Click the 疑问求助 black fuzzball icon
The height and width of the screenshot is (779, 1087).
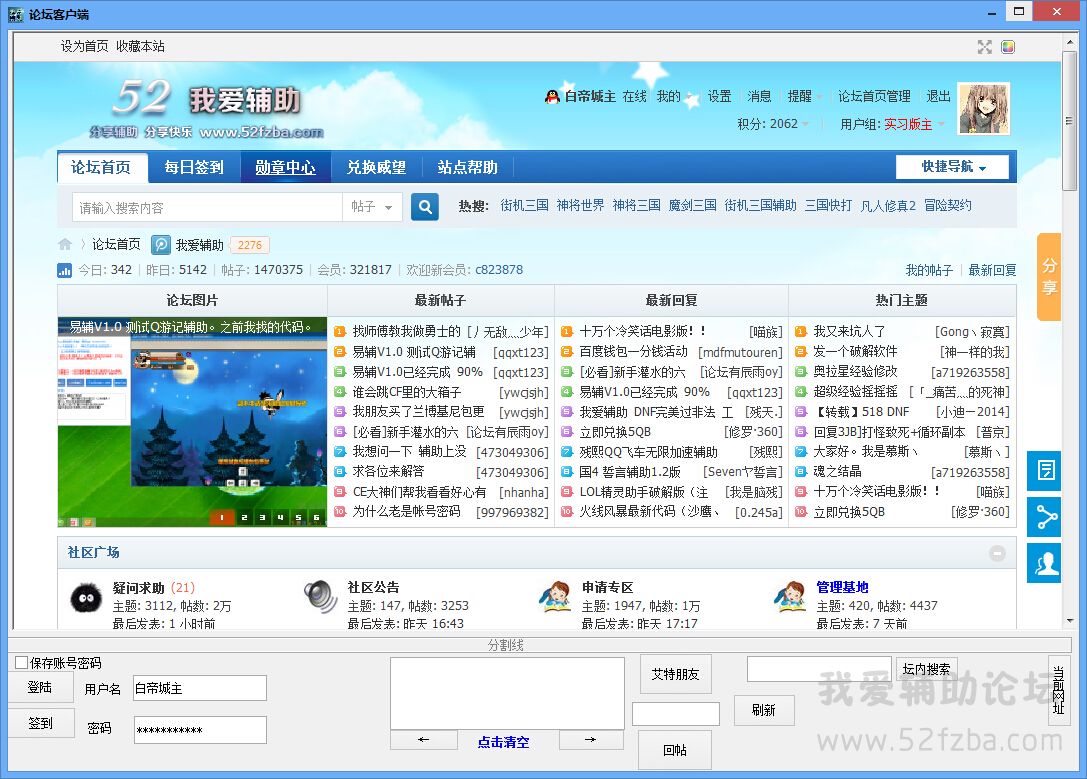pyautogui.click(x=86, y=597)
